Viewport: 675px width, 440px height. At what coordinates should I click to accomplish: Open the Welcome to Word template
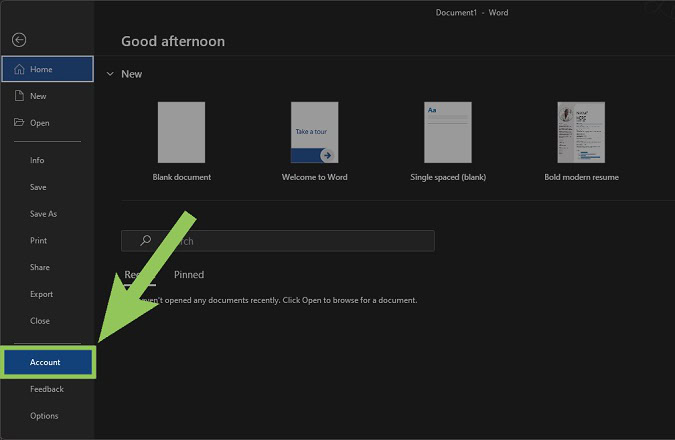pos(314,132)
